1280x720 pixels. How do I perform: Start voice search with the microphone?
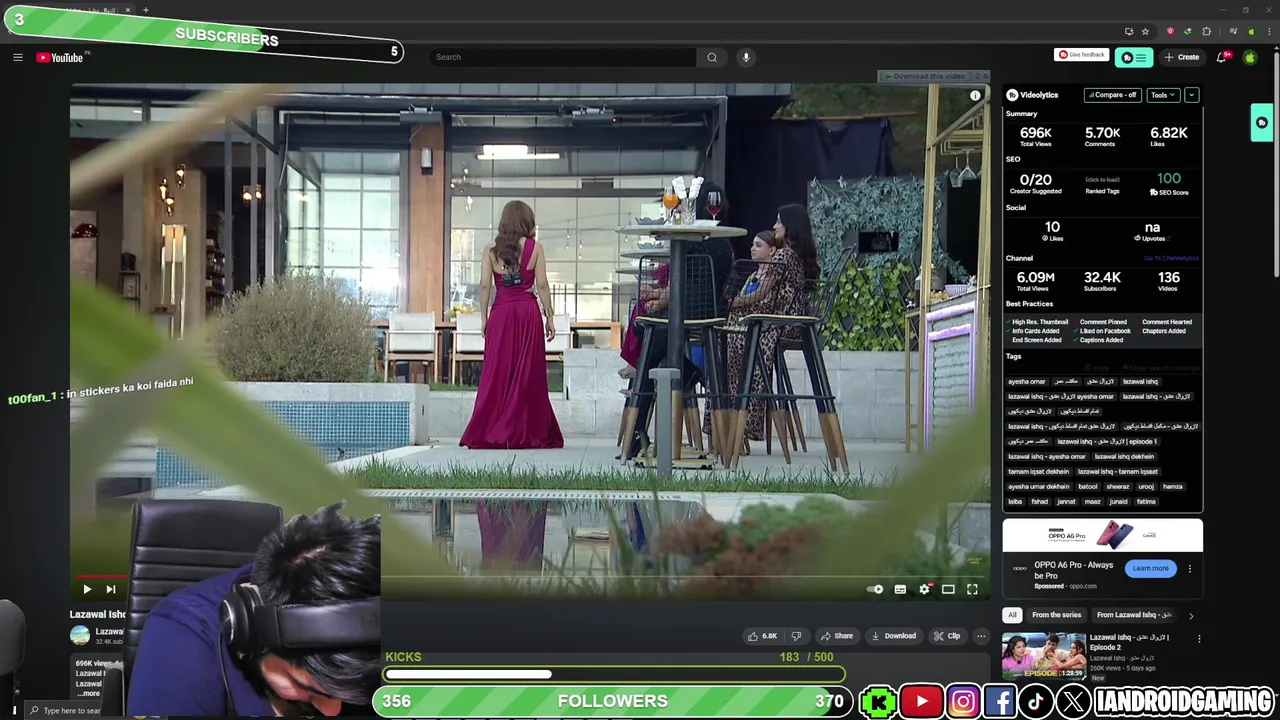[745, 57]
